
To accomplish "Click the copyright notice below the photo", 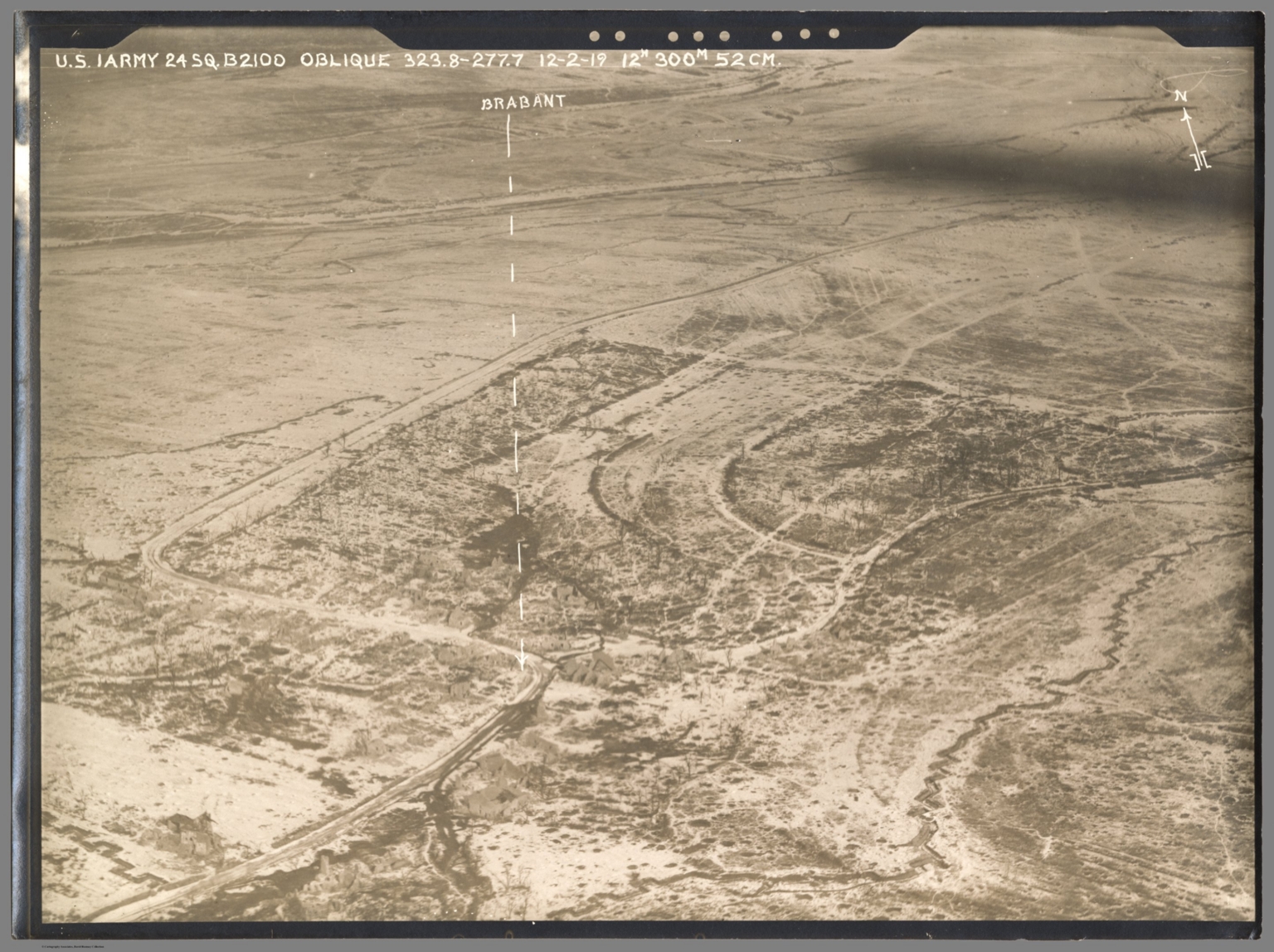I will click(72, 946).
